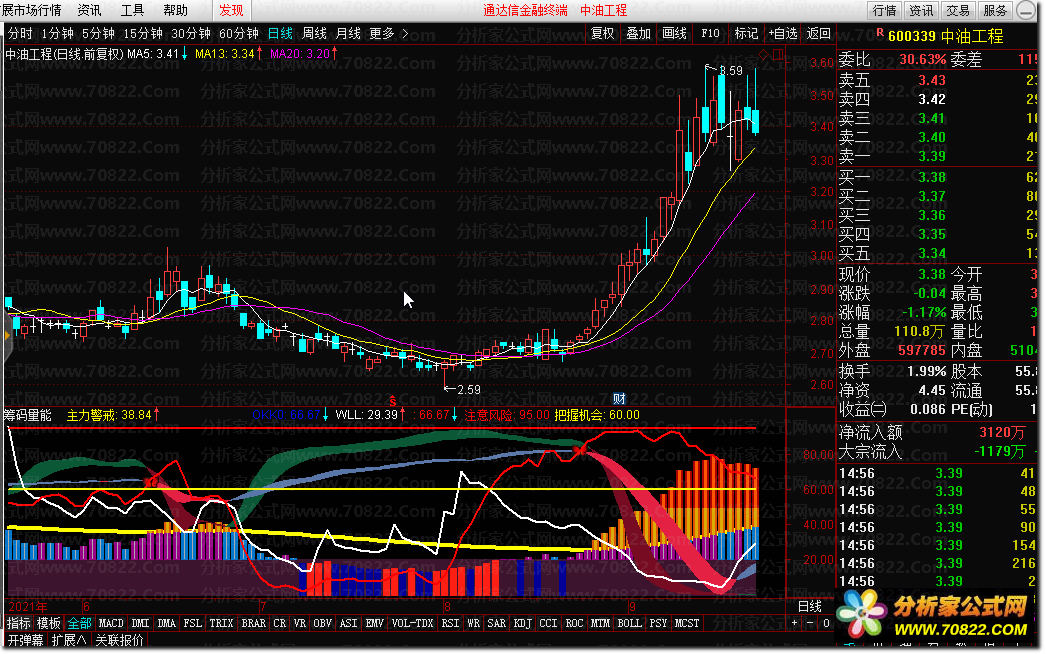1046x654 pixels.
Task: Select the MCST indicator
Action: point(687,623)
